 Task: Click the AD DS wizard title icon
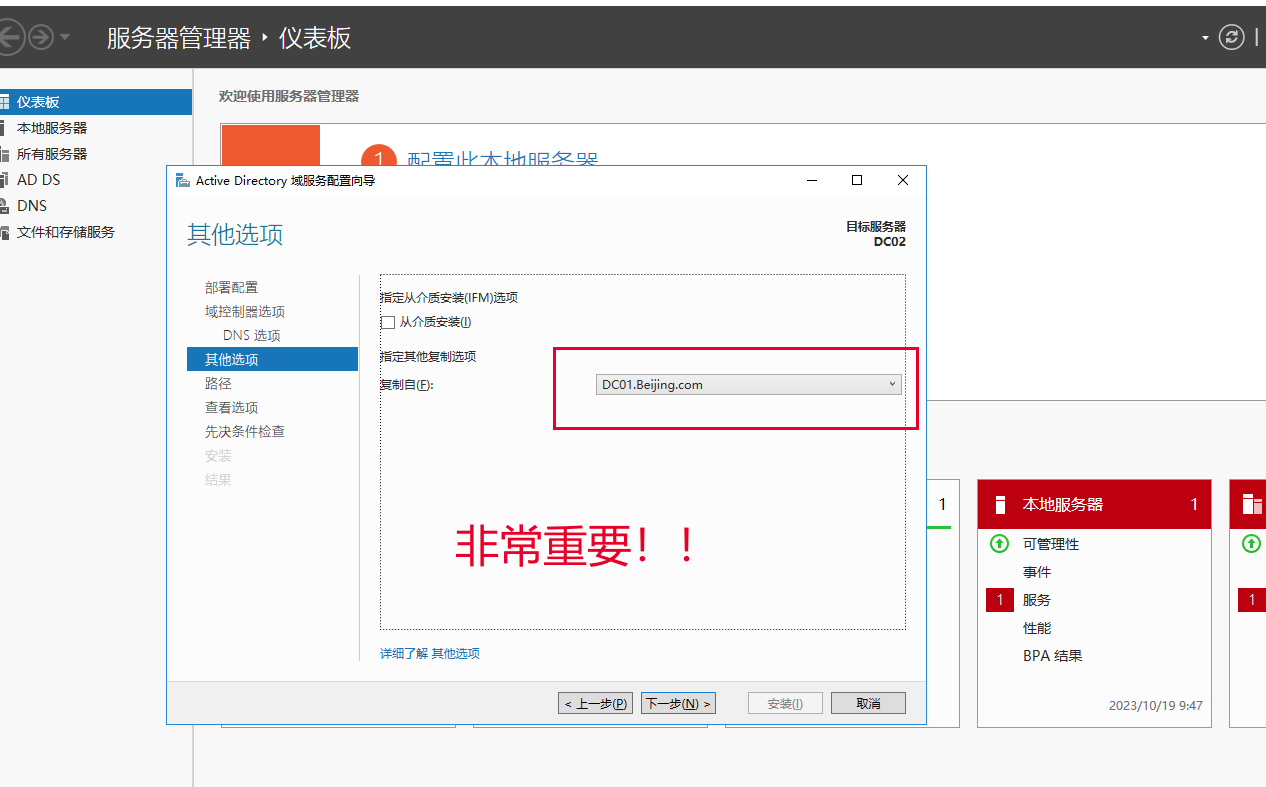pos(182,181)
